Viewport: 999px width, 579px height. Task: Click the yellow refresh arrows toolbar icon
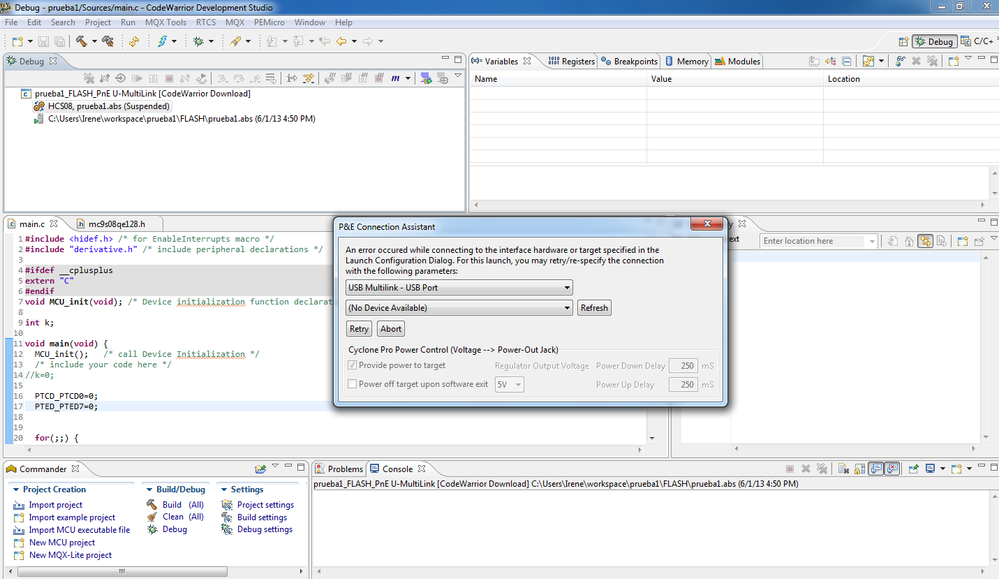click(x=134, y=41)
